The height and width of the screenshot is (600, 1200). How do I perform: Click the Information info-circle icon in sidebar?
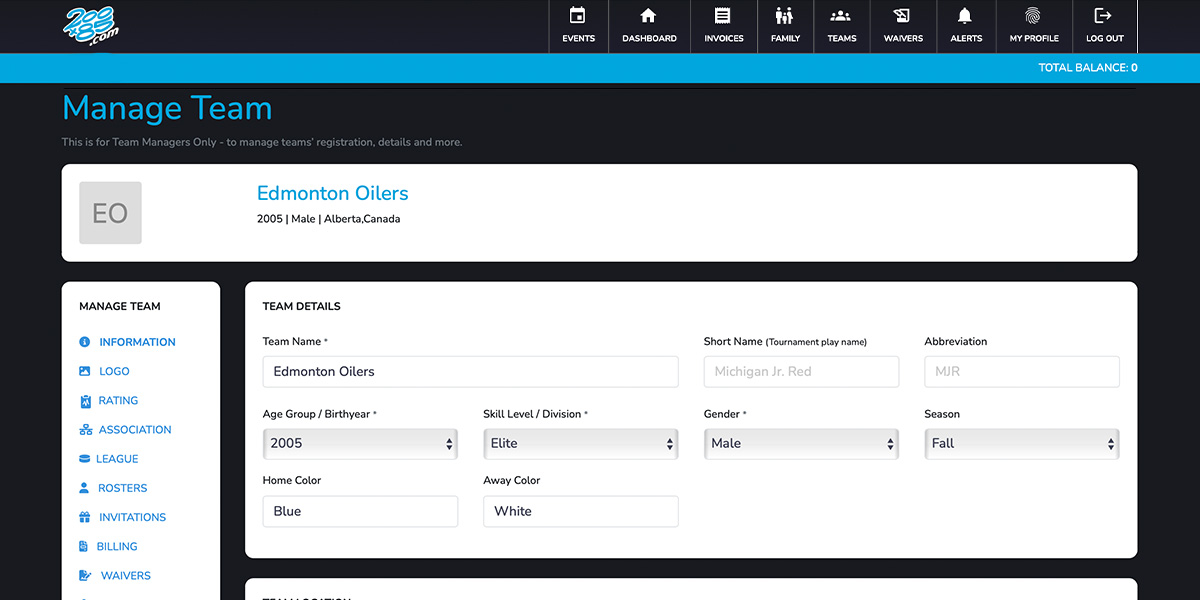pos(85,342)
